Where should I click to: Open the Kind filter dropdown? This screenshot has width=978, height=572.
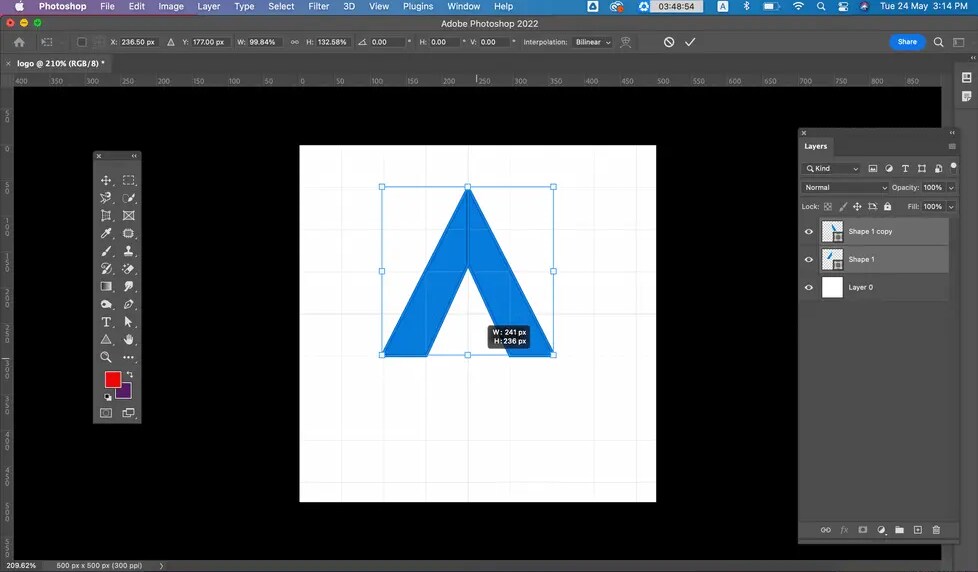(x=832, y=168)
